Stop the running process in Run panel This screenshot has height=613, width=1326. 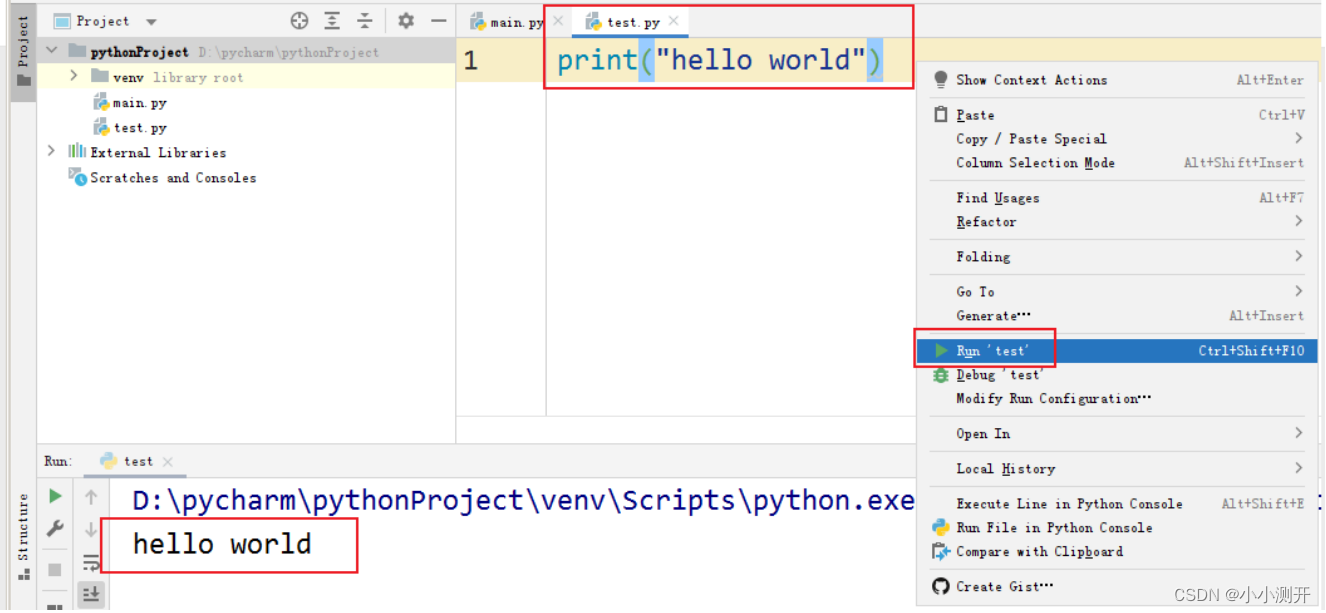(55, 569)
